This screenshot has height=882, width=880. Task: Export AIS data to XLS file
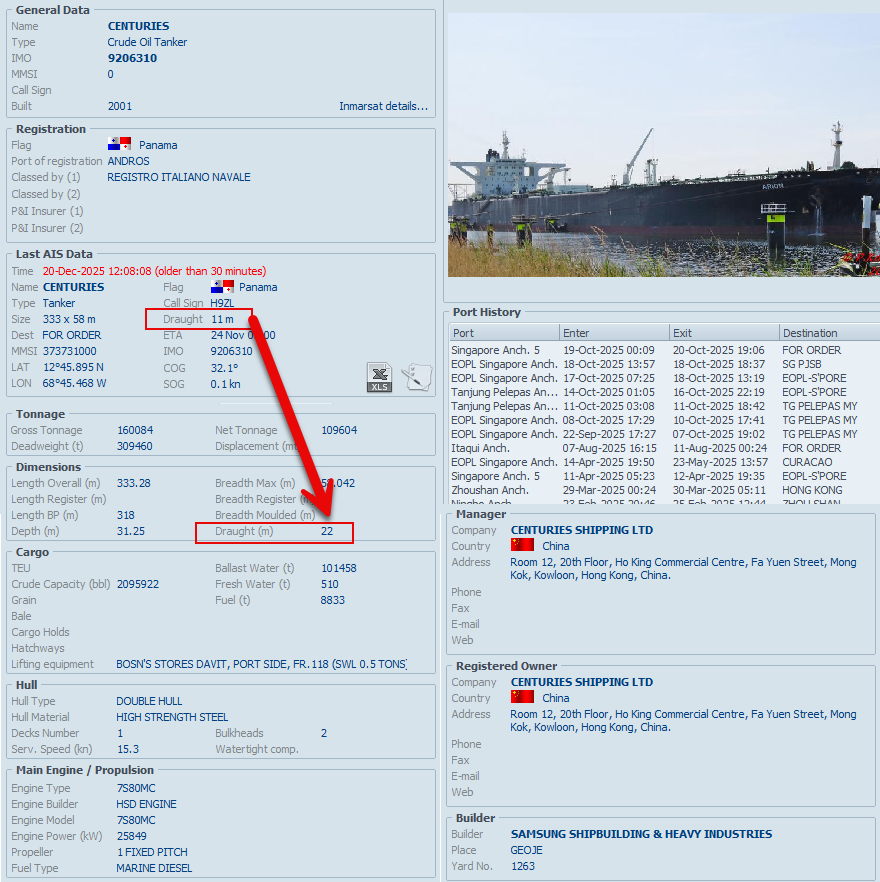coord(379,377)
